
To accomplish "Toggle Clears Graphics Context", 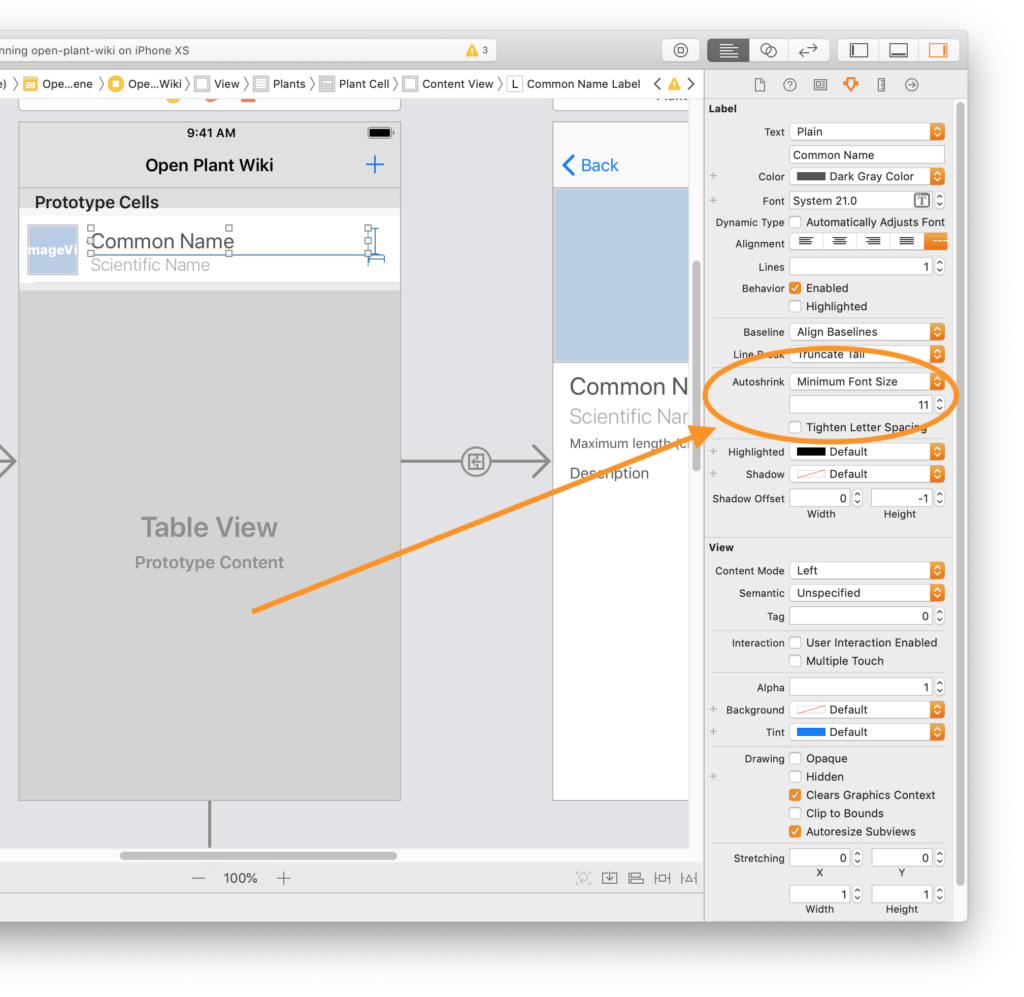I will pyautogui.click(x=795, y=795).
